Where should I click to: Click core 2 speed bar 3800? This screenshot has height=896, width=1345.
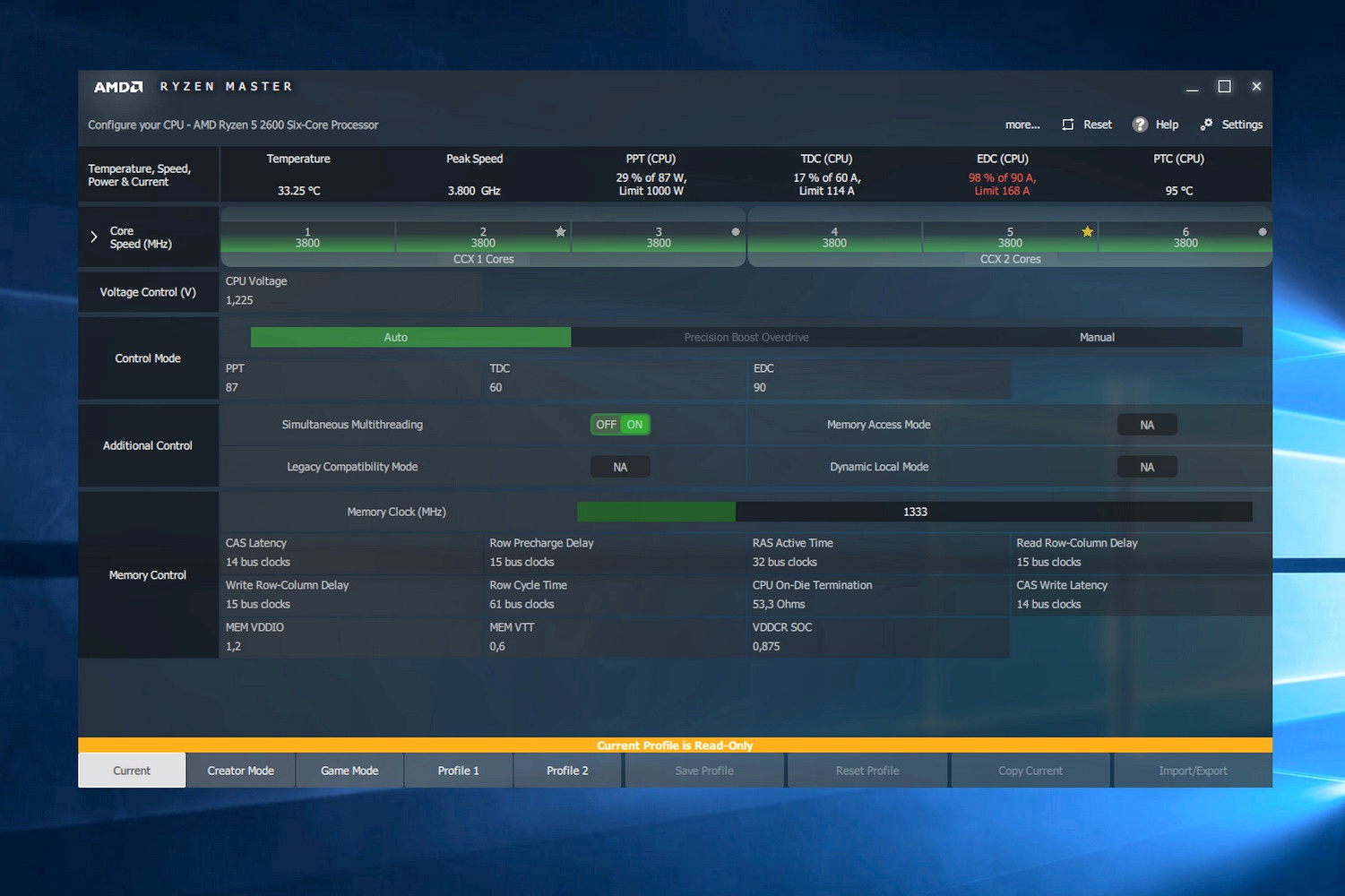[483, 237]
